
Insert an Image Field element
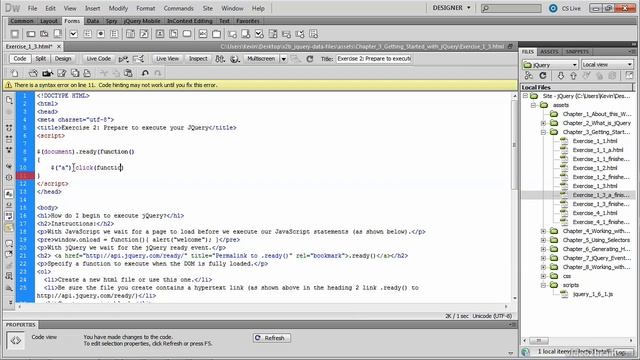pos(160,34)
